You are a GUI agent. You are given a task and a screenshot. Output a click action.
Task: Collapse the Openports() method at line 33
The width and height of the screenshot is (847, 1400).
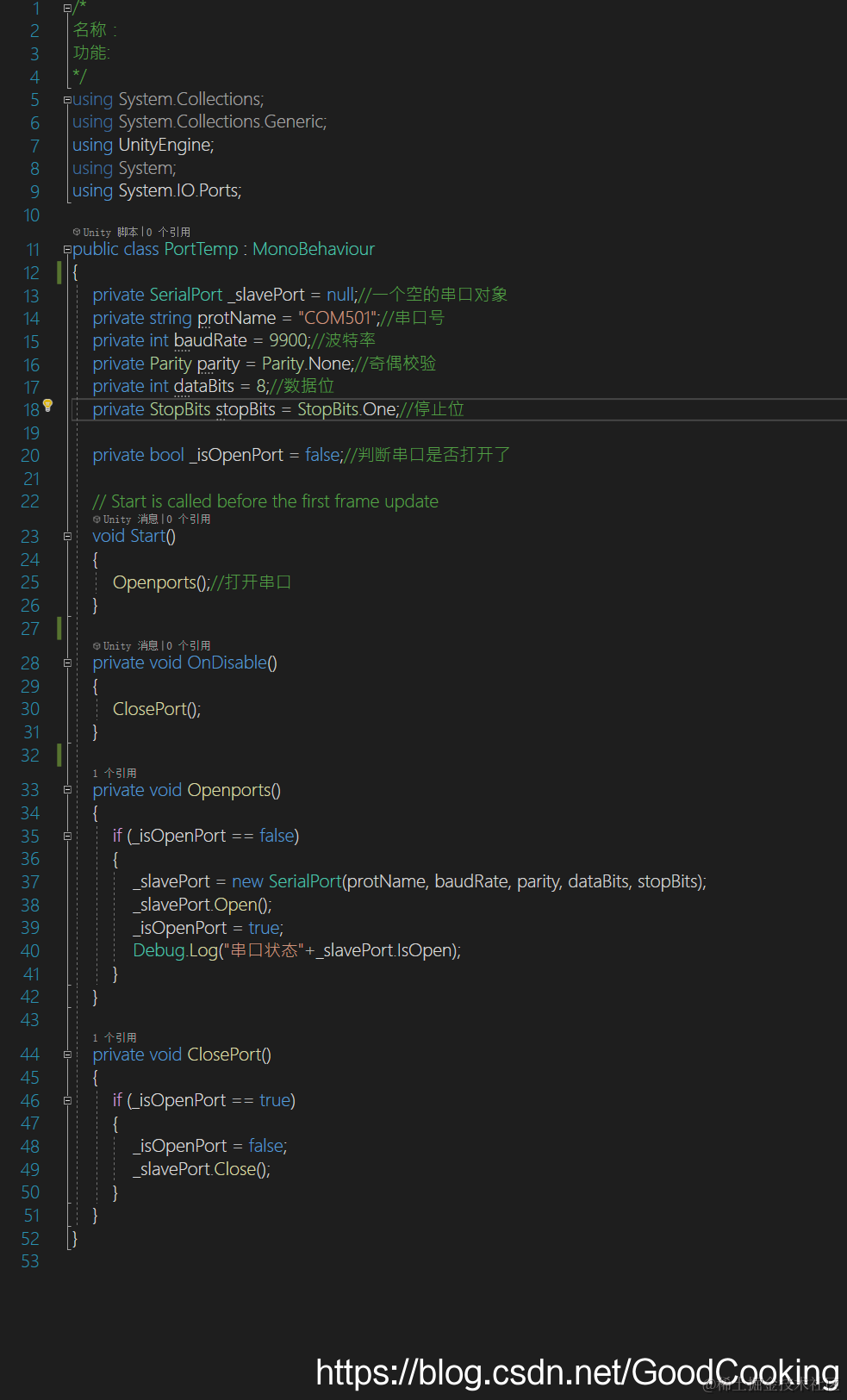pyautogui.click(x=67, y=790)
